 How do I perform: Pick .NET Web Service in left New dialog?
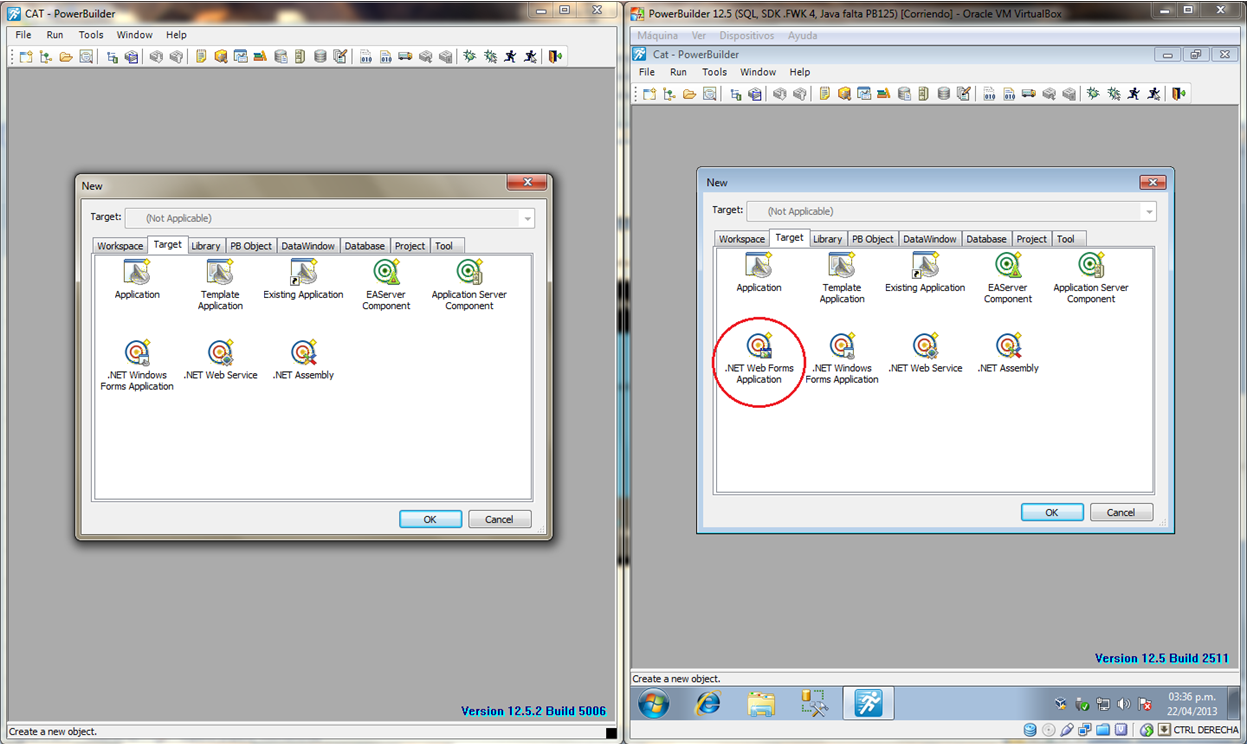click(x=221, y=361)
